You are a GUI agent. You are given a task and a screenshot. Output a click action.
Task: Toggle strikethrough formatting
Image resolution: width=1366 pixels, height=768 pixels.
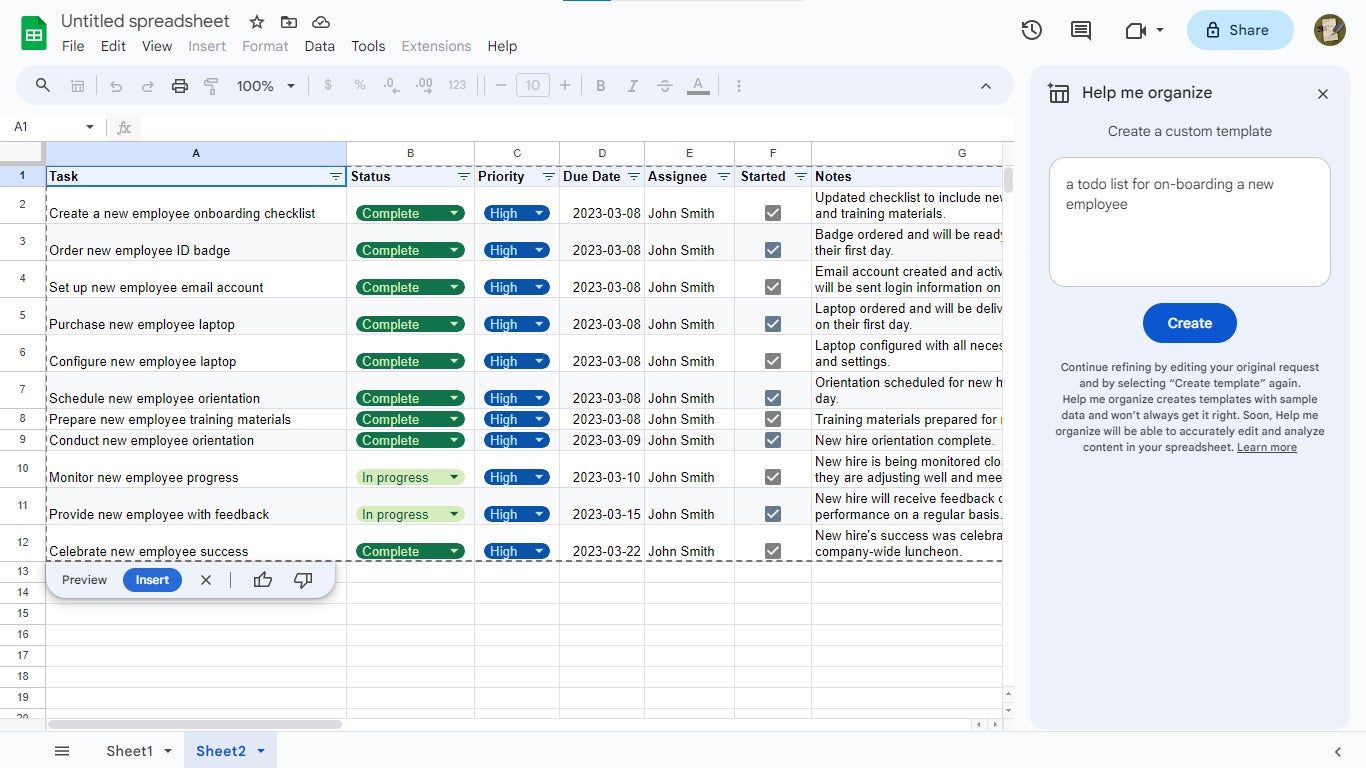pyautogui.click(x=665, y=86)
